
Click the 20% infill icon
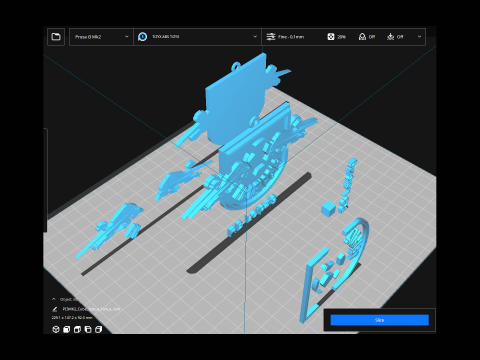(x=331, y=37)
